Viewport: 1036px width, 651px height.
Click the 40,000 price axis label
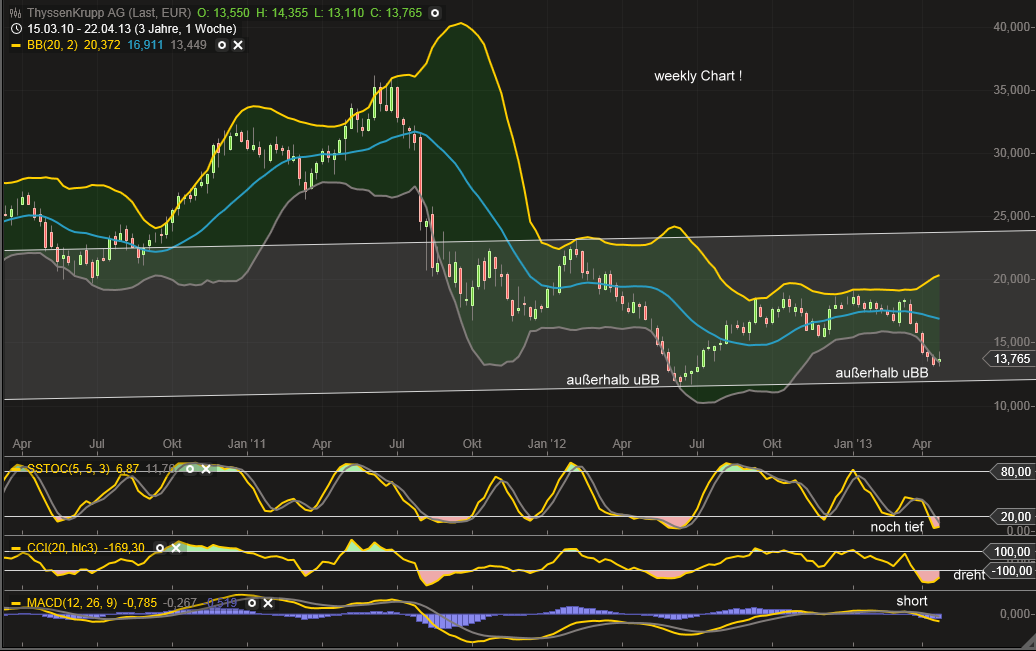[x=1012, y=26]
